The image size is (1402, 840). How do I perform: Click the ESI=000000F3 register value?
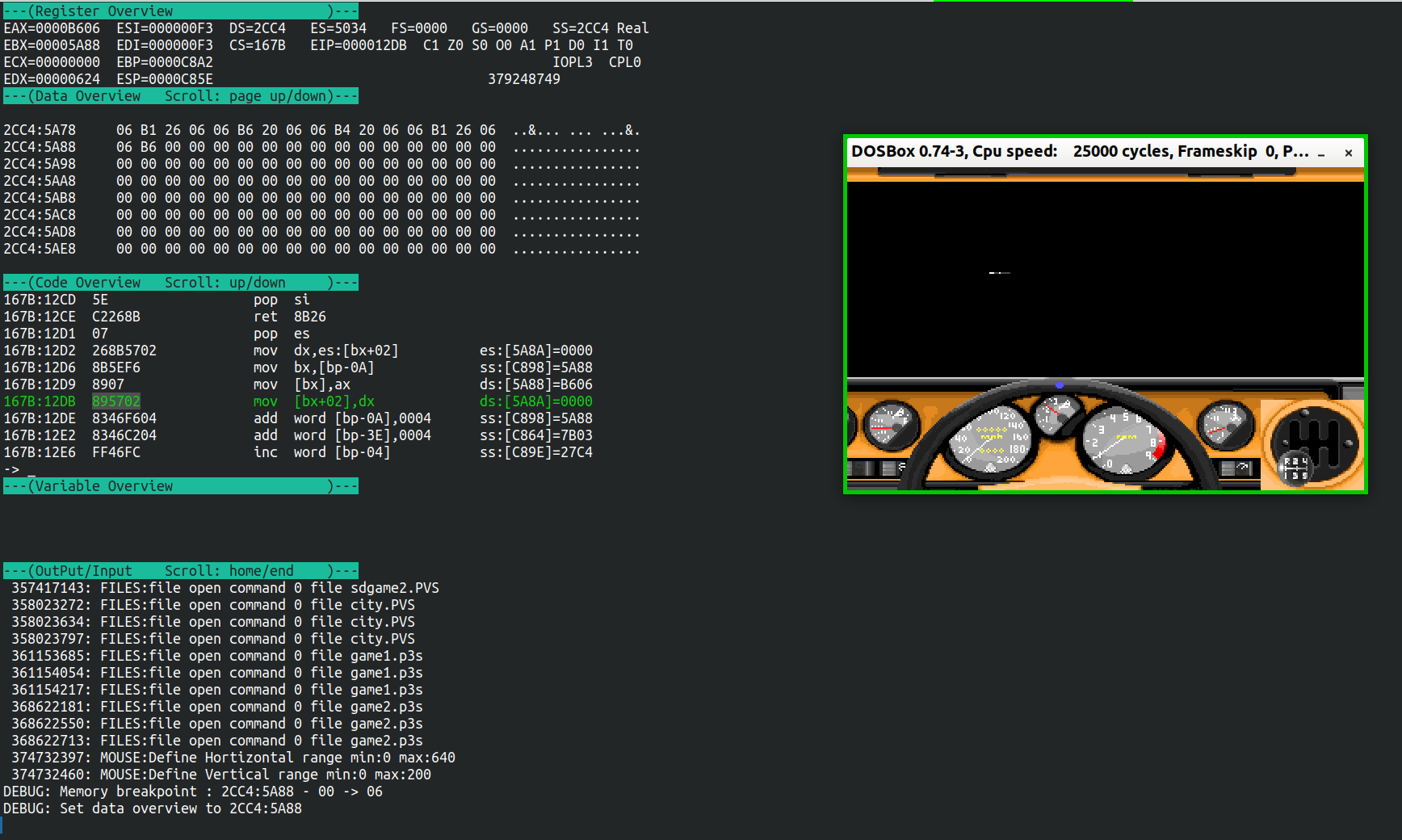pos(165,28)
